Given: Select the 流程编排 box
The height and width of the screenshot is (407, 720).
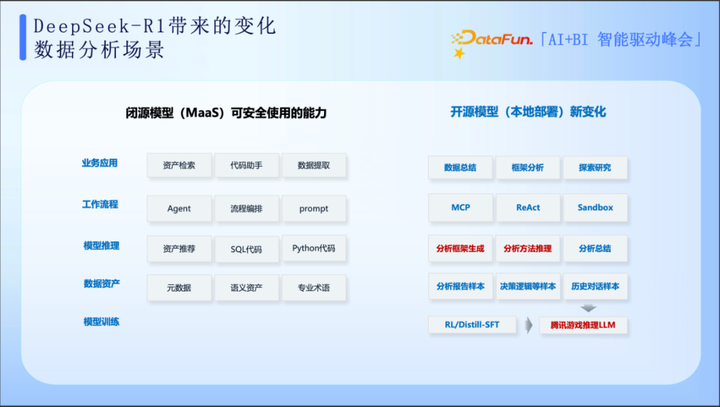Looking at the screenshot, I should point(247,209).
